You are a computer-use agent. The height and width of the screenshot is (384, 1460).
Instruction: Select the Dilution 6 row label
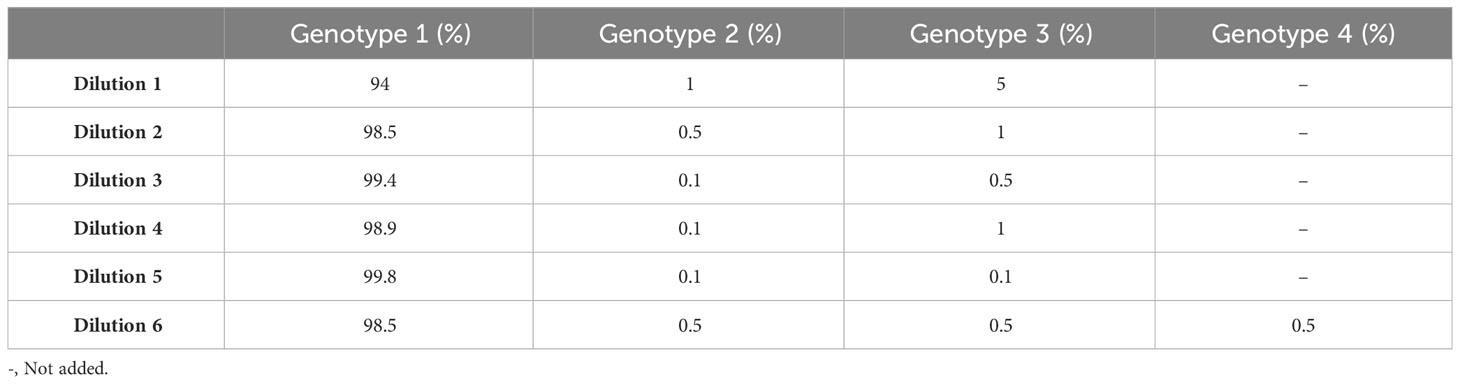pos(117,325)
